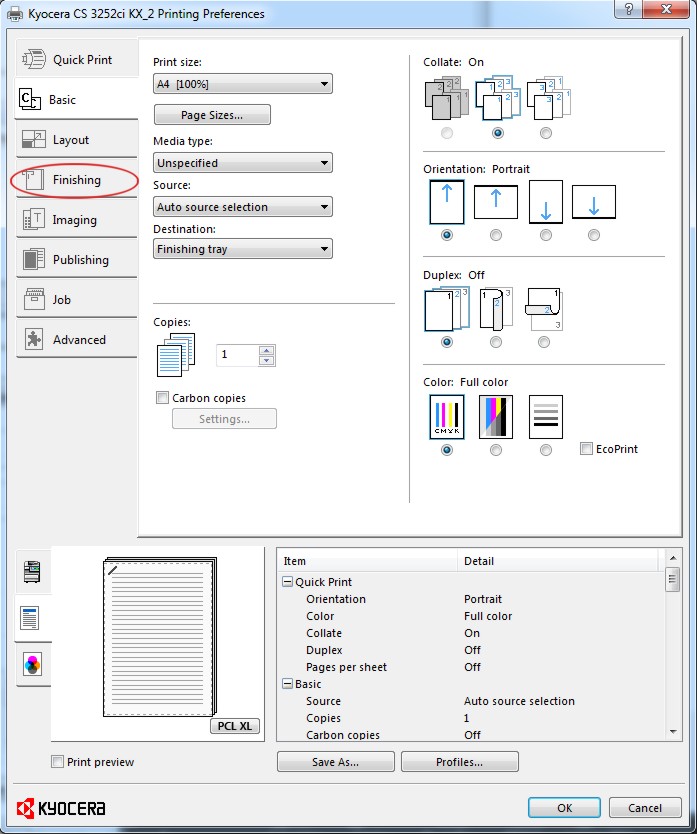Select the reverse collate icon
This screenshot has height=834, width=697.
(548, 99)
